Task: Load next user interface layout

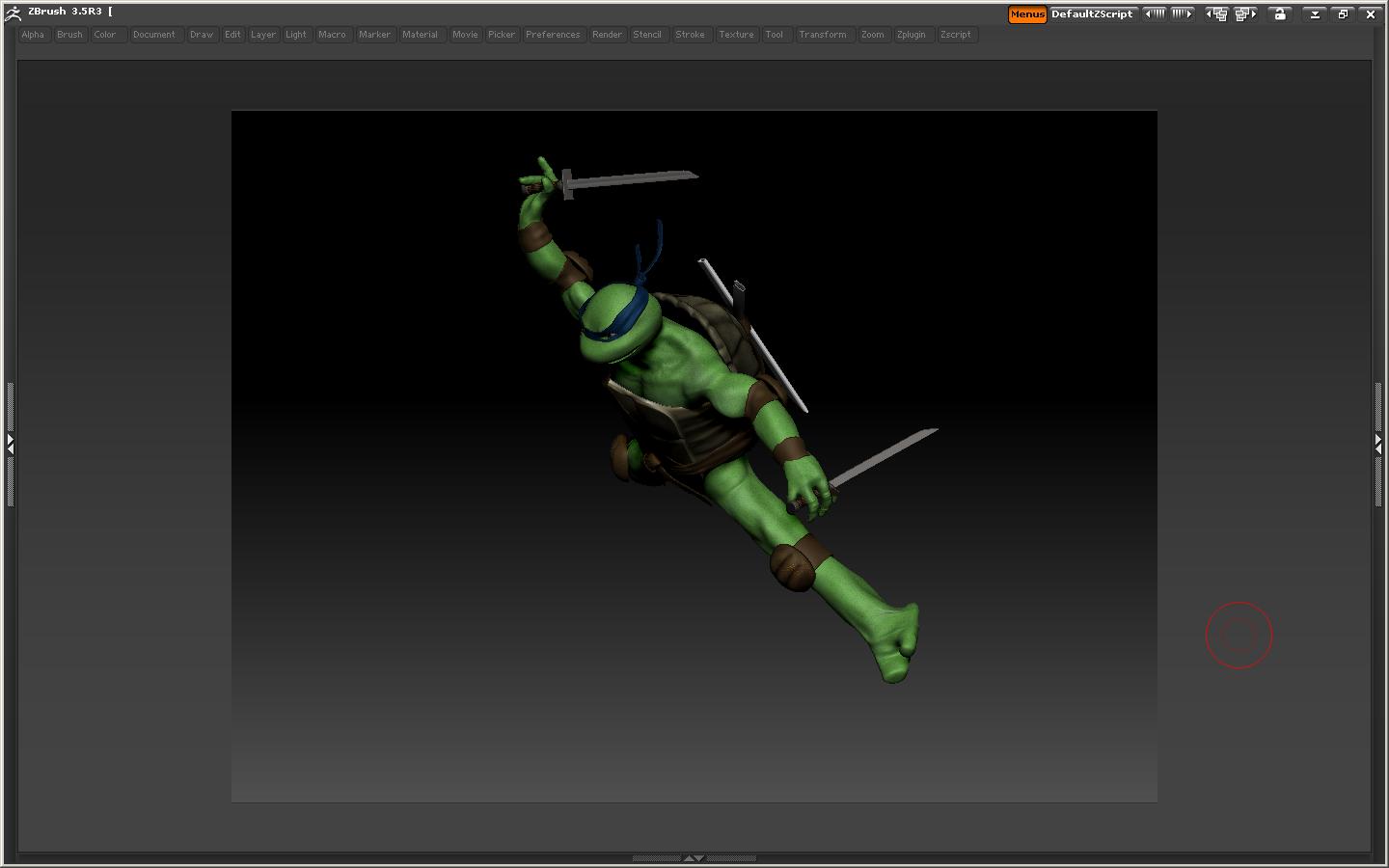Action: [x=1245, y=14]
